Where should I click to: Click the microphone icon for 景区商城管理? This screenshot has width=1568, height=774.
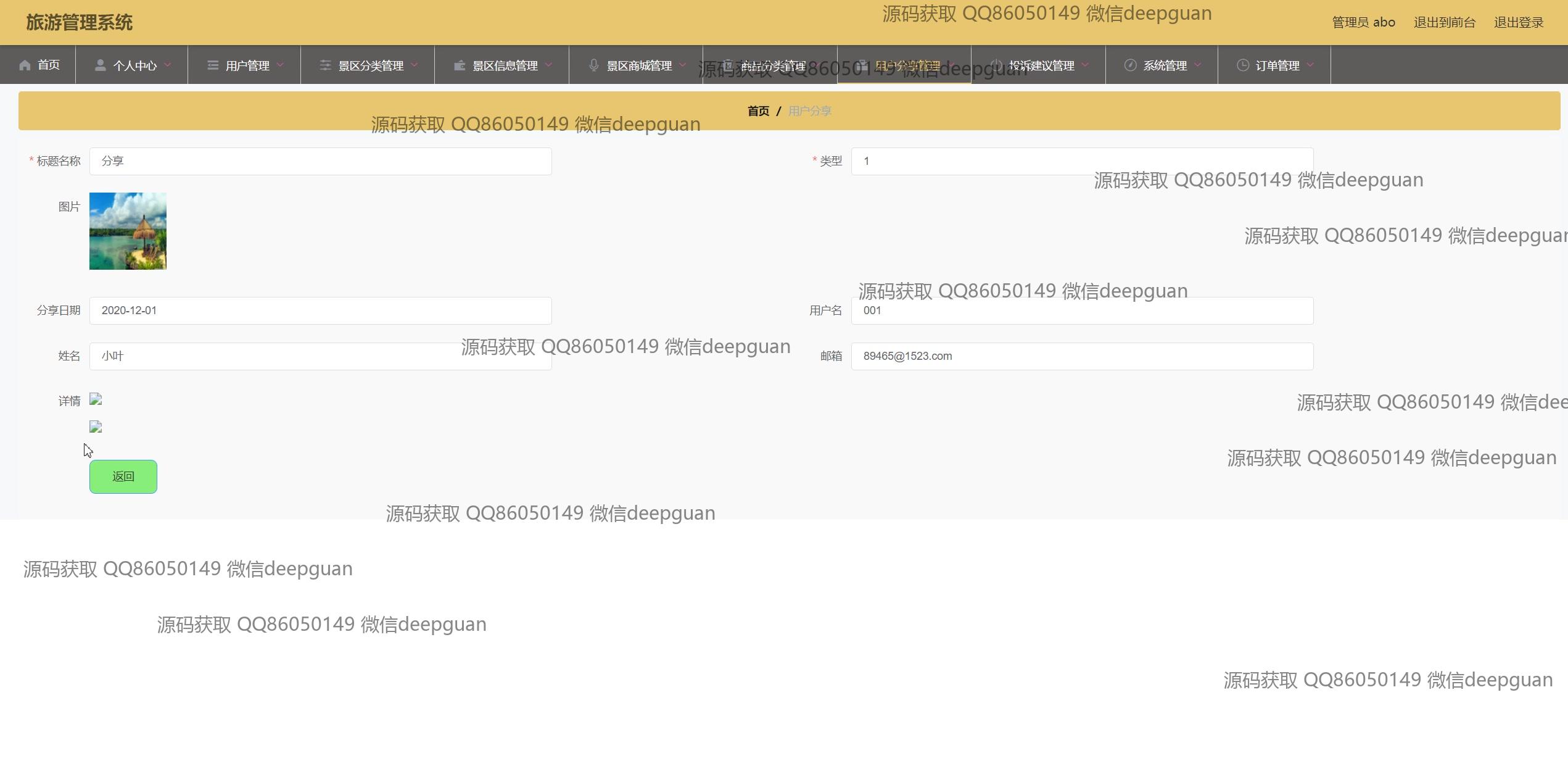pyautogui.click(x=593, y=65)
